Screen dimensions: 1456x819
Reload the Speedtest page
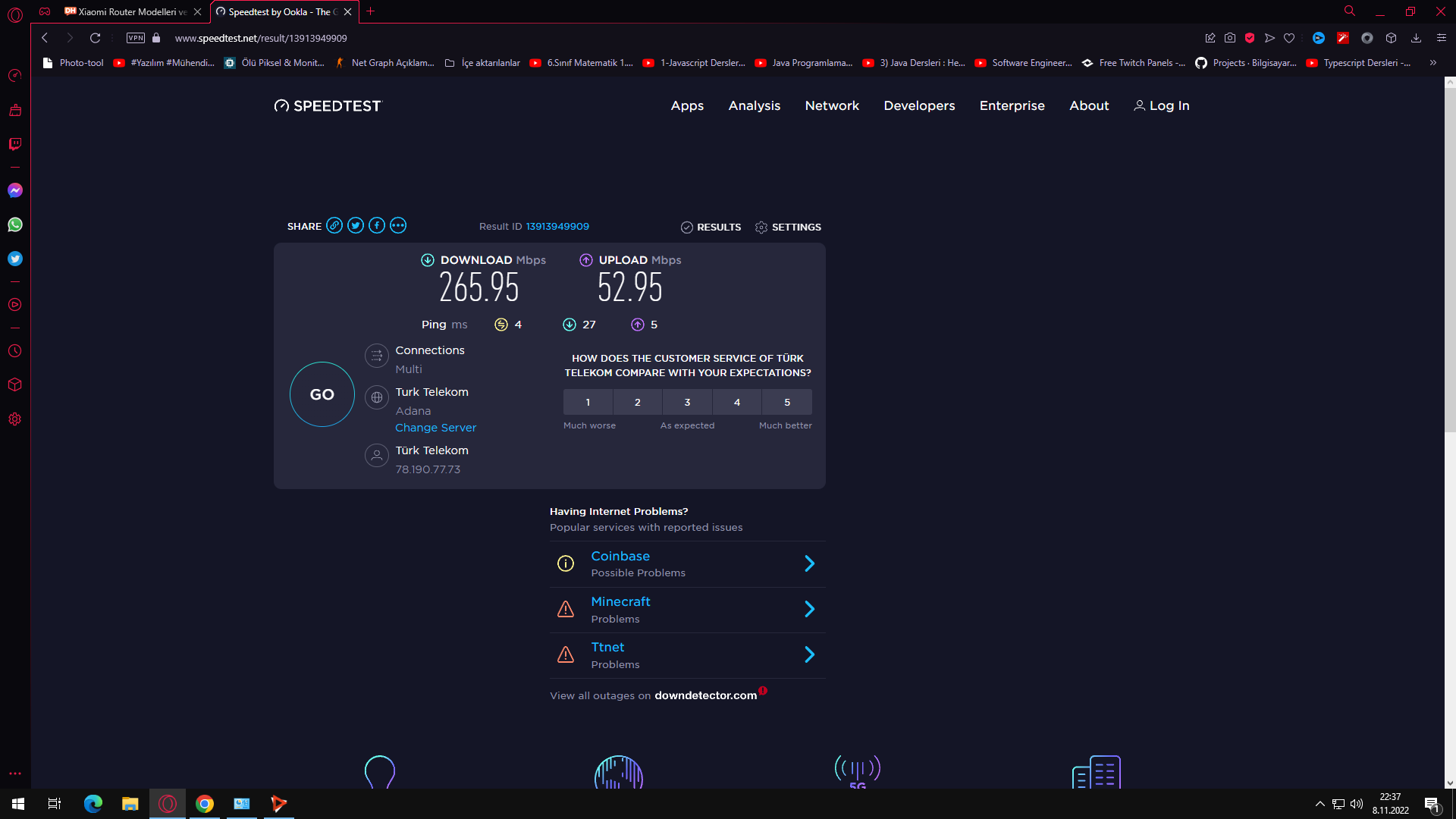(x=95, y=38)
